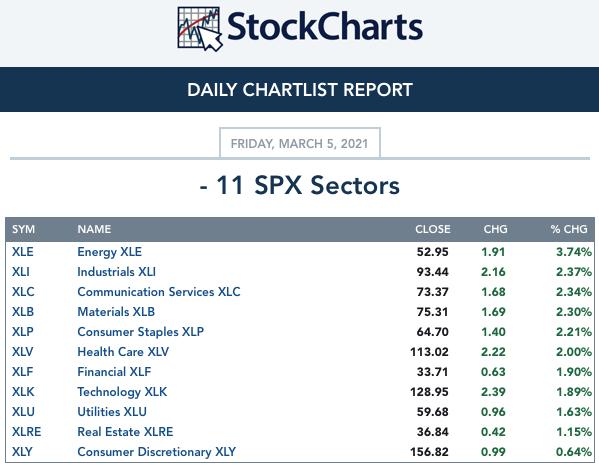599x467 pixels.
Task: Click the SYM column header
Action: (x=23, y=229)
